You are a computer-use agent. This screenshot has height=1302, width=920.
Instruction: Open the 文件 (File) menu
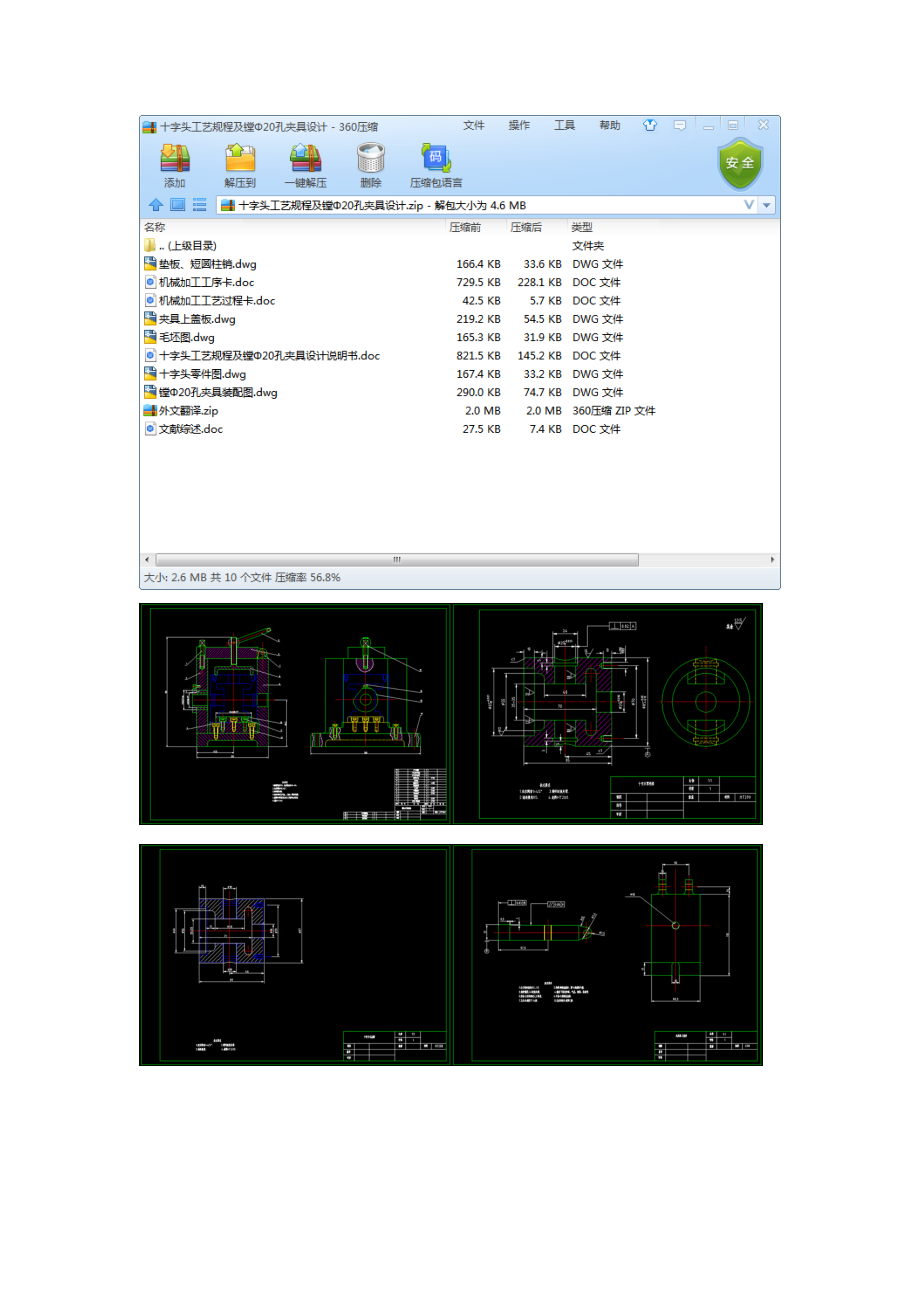pos(474,126)
